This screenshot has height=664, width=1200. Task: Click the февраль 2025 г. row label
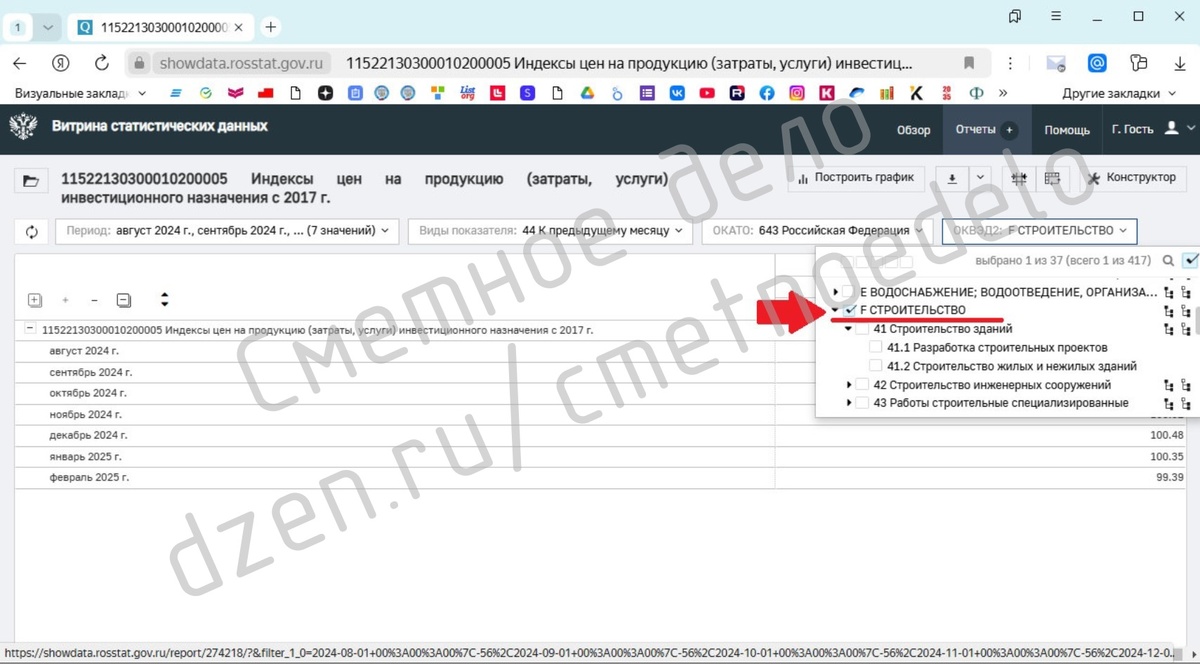pyautogui.click(x=89, y=477)
